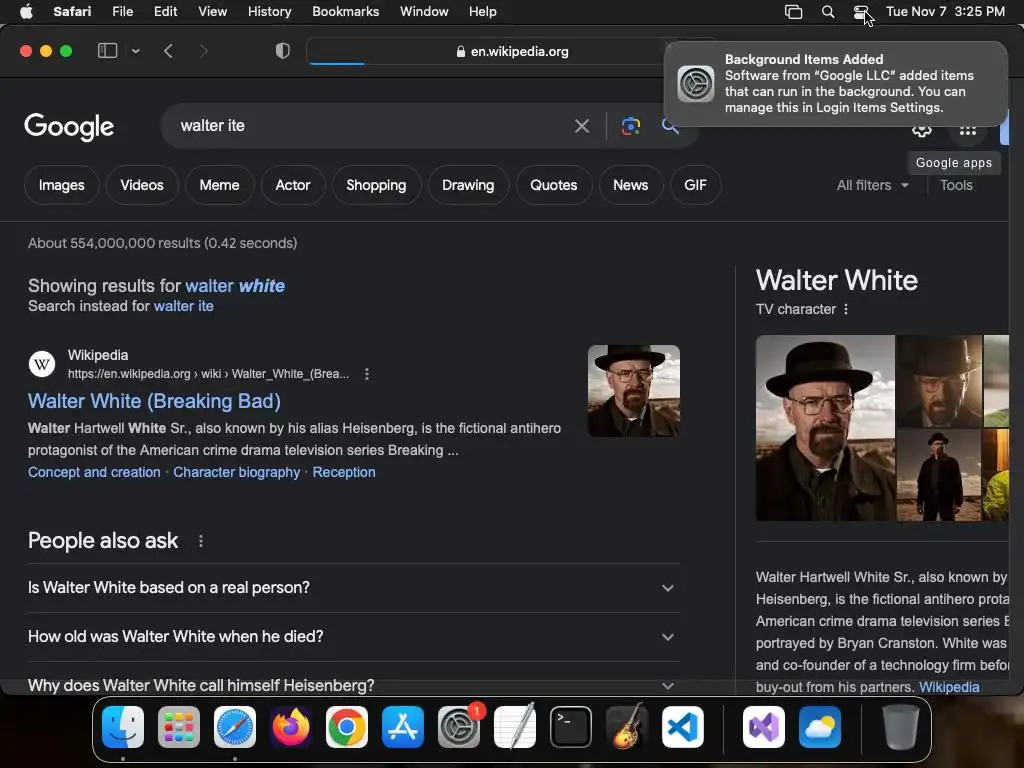Click the Background Items Added notification
Screen dimensions: 1024x768
(835, 84)
